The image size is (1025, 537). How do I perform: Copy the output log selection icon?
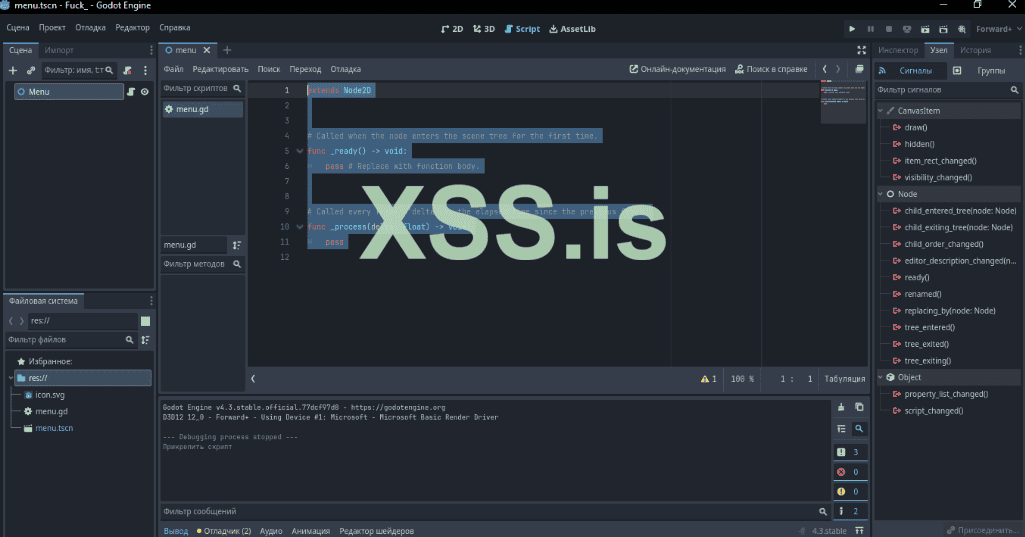(858, 407)
